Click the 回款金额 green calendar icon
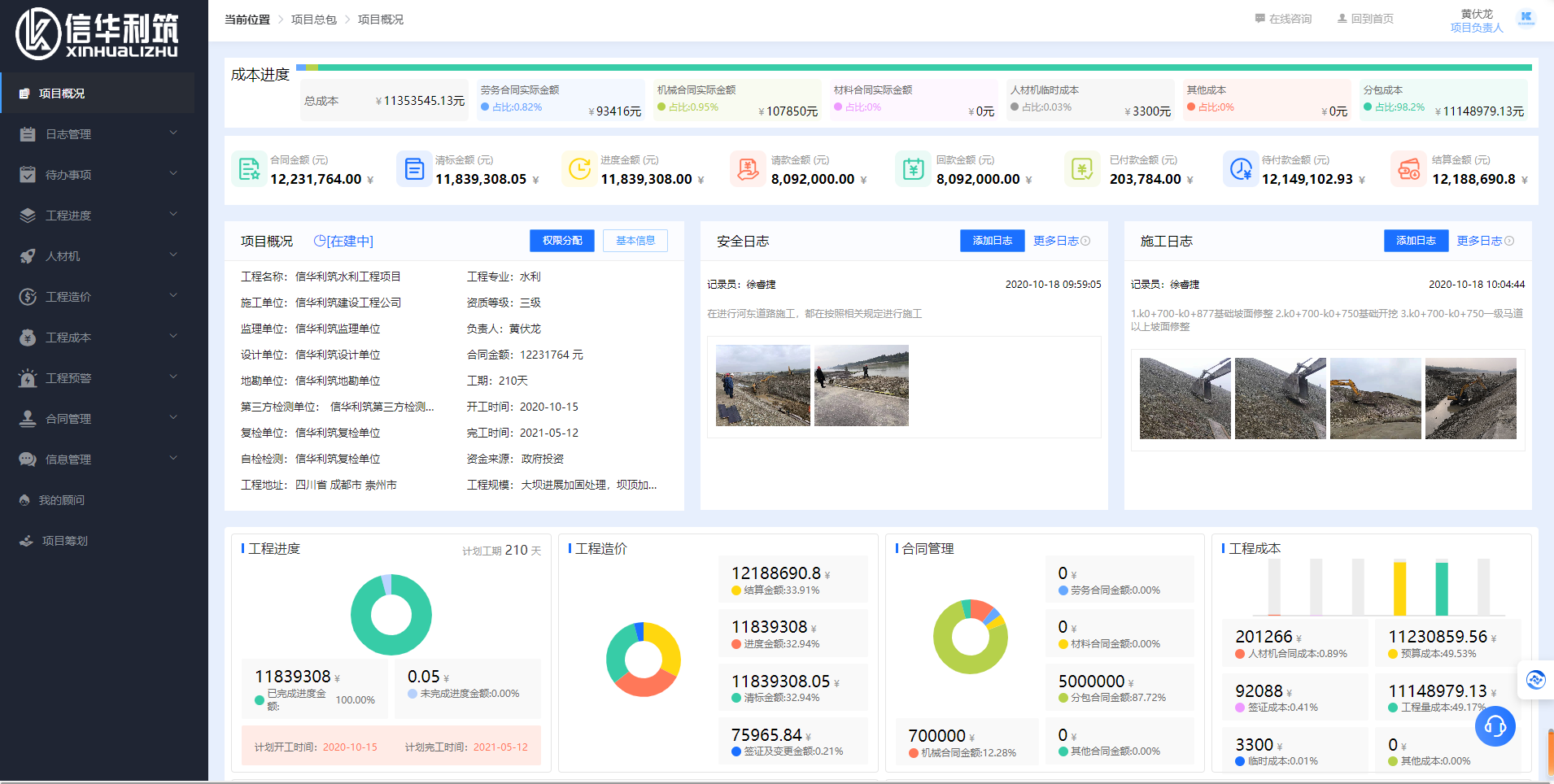 pyautogui.click(x=913, y=169)
